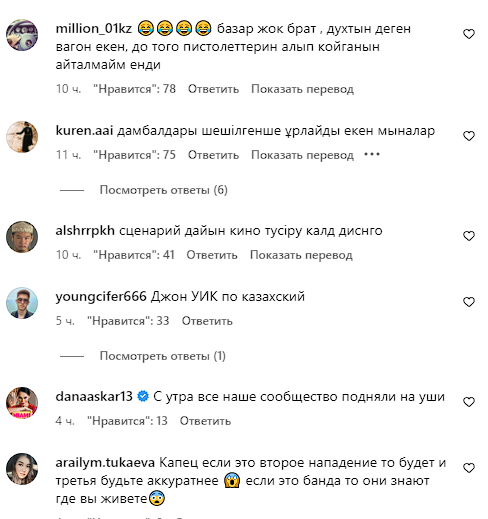This screenshot has width=488, height=519.
Task: Expand Посмотреть ответы (1) replies
Action: tap(163, 356)
